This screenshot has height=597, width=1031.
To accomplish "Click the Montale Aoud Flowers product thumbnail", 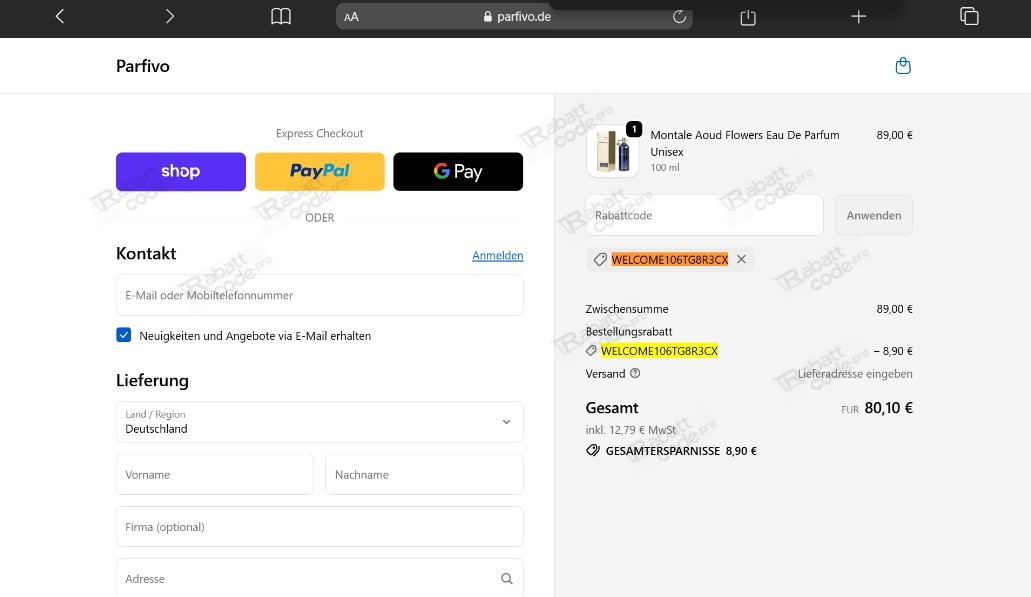I will (x=612, y=151).
